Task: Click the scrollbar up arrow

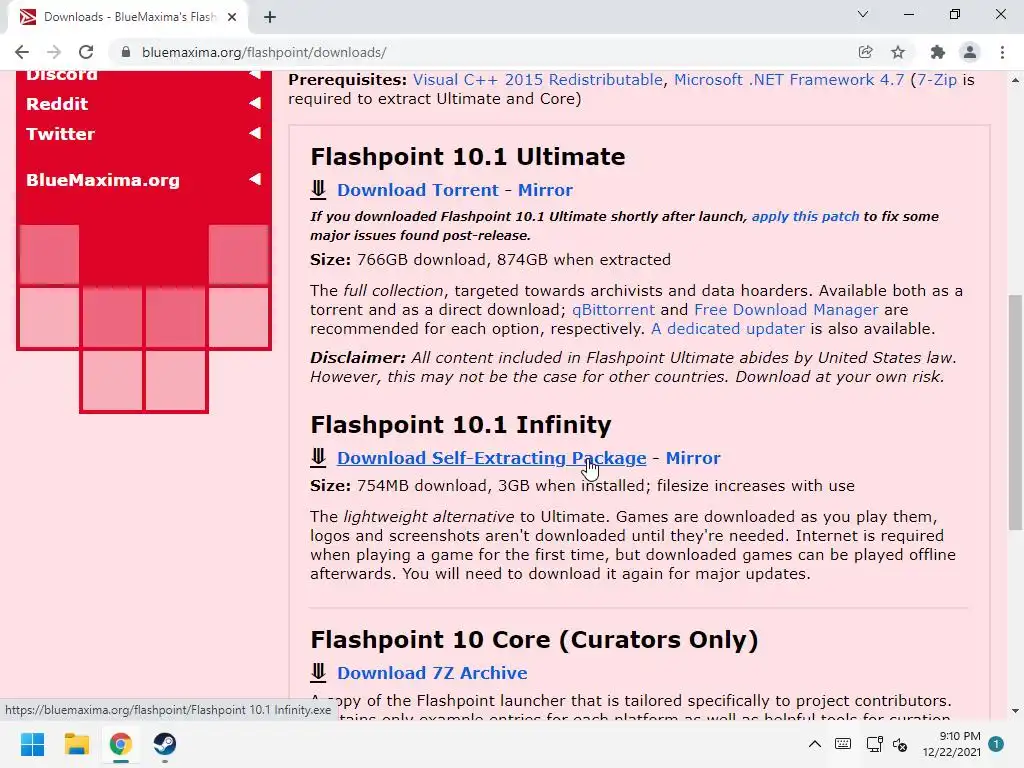Action: pyautogui.click(x=1015, y=80)
